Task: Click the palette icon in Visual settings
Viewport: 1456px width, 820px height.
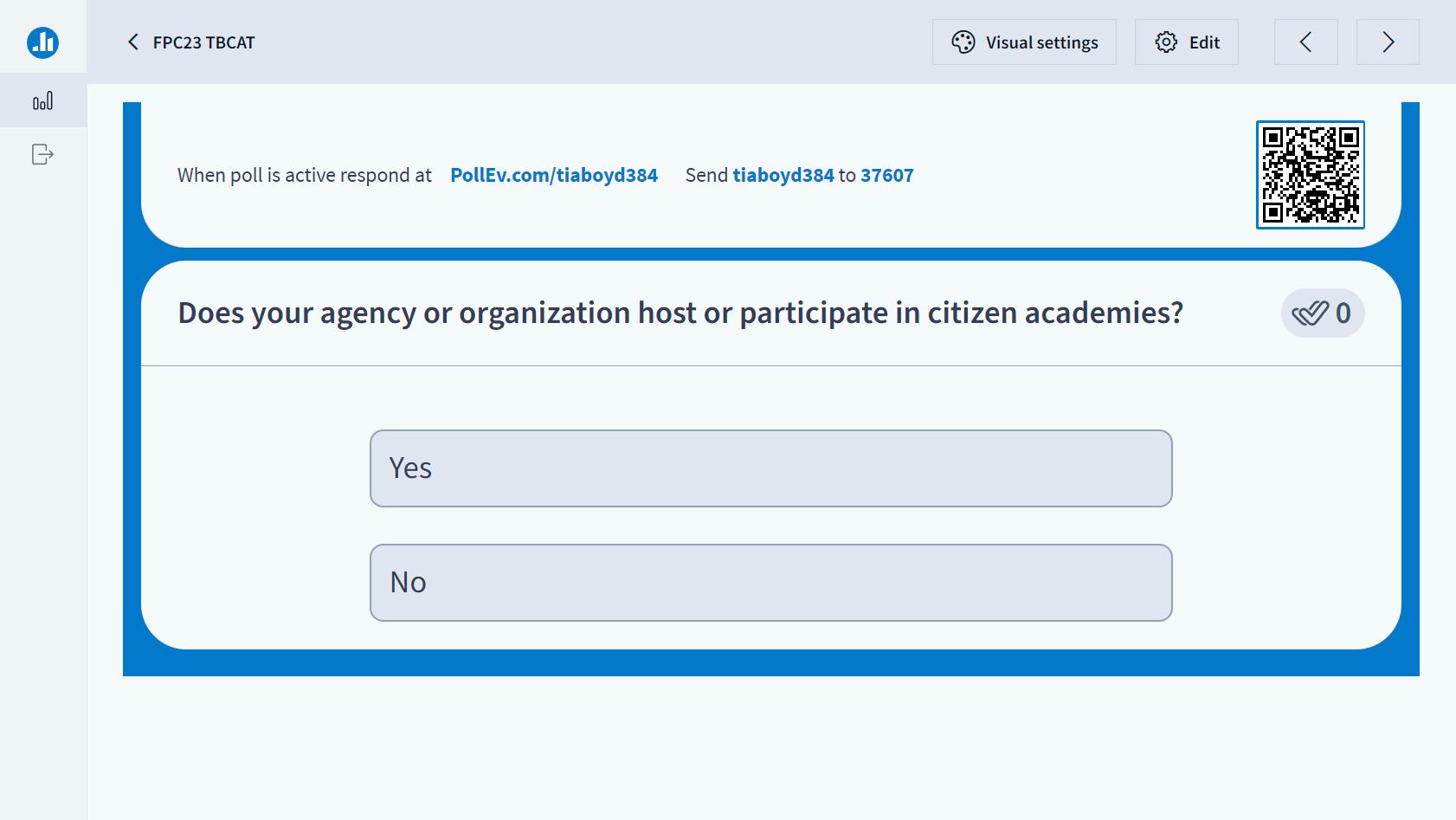Action: (x=963, y=42)
